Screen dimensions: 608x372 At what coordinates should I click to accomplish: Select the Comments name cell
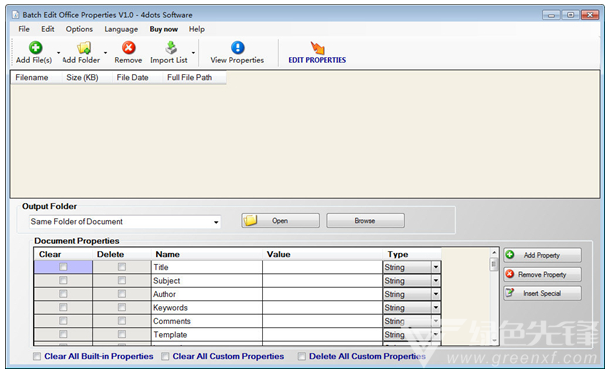point(207,321)
